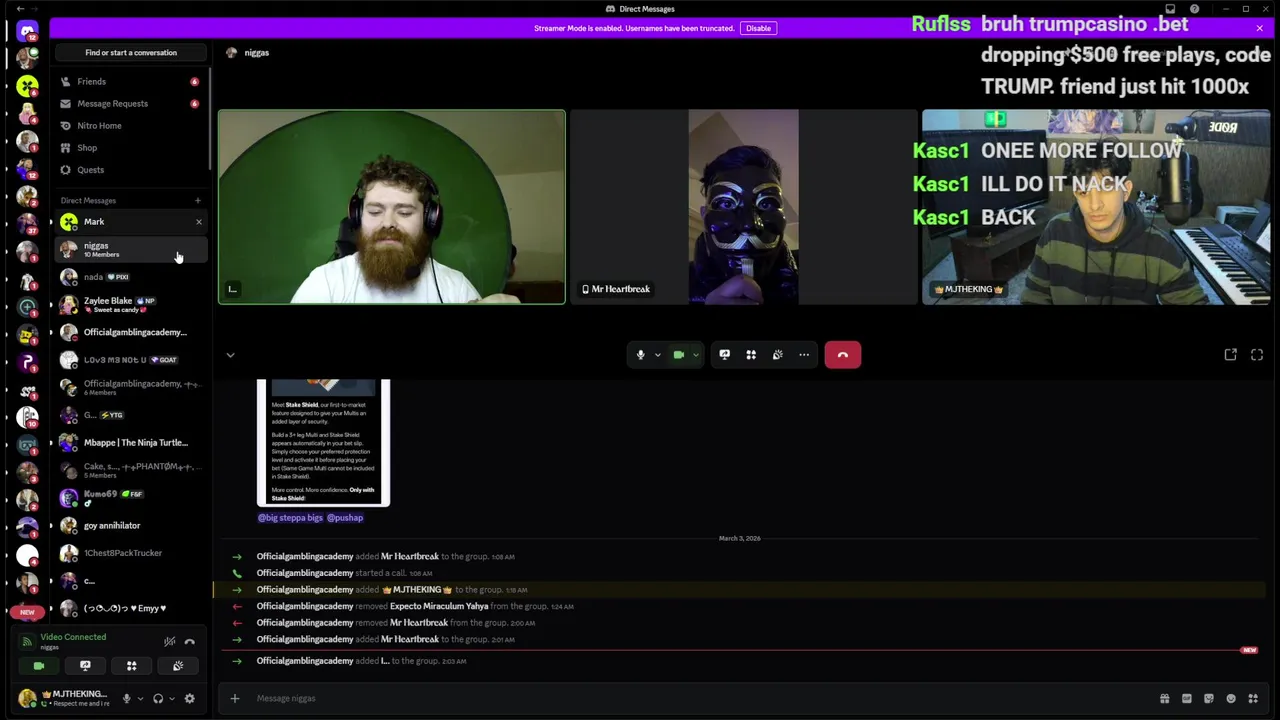This screenshot has height=720, width=1280.
Task: Open the Cake 5 Members group DM
Action: pyautogui.click(x=130, y=470)
